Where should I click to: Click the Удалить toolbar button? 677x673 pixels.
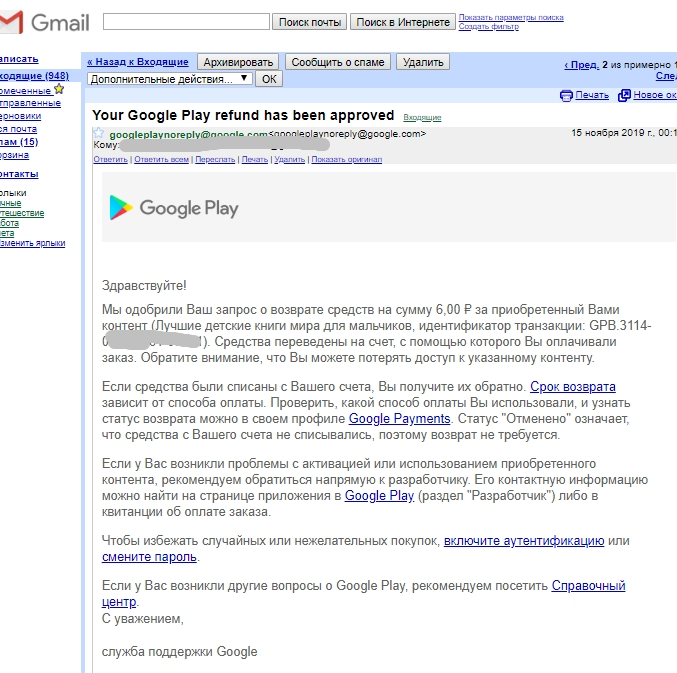point(423,62)
